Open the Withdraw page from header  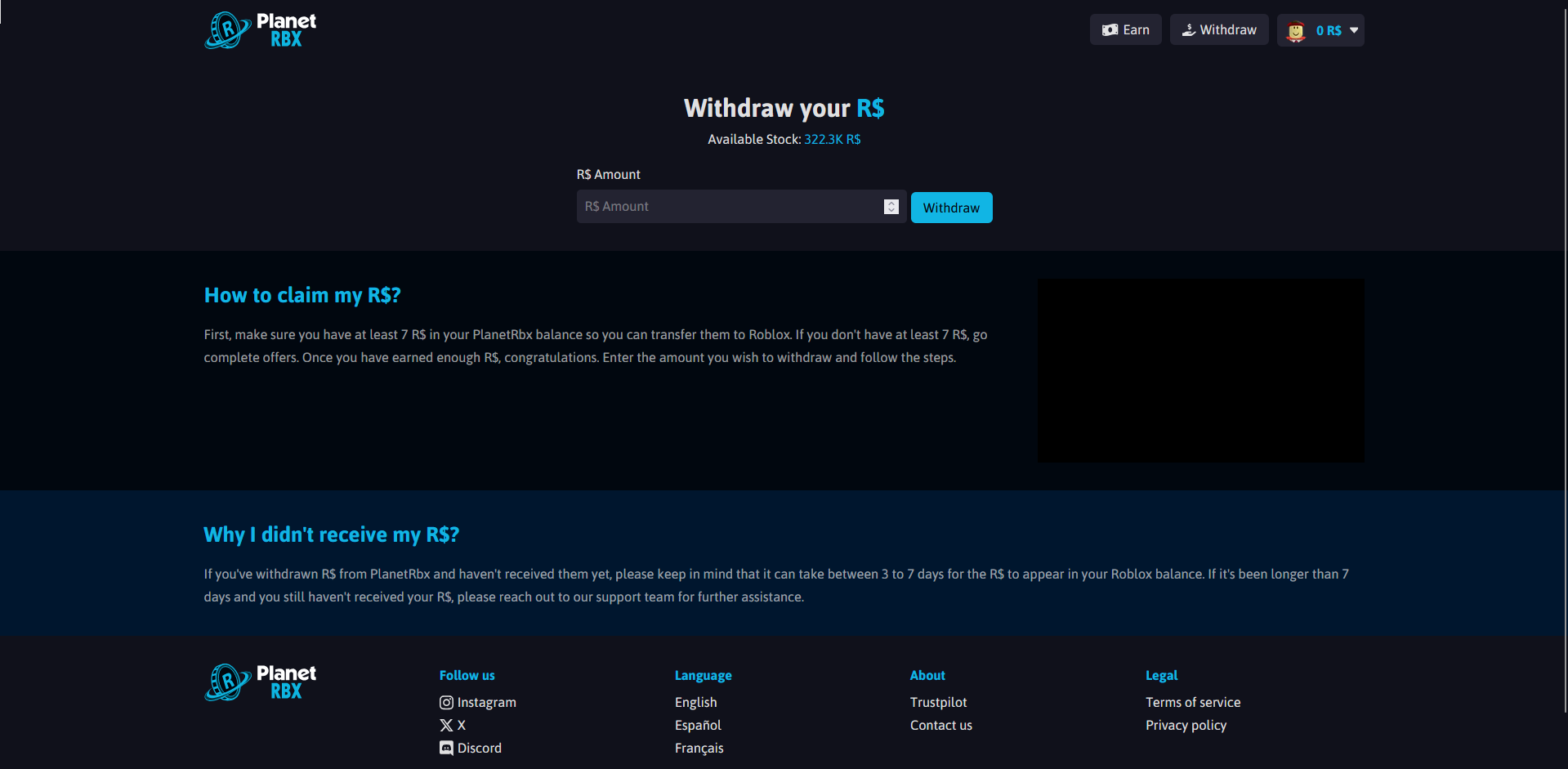click(x=1219, y=30)
